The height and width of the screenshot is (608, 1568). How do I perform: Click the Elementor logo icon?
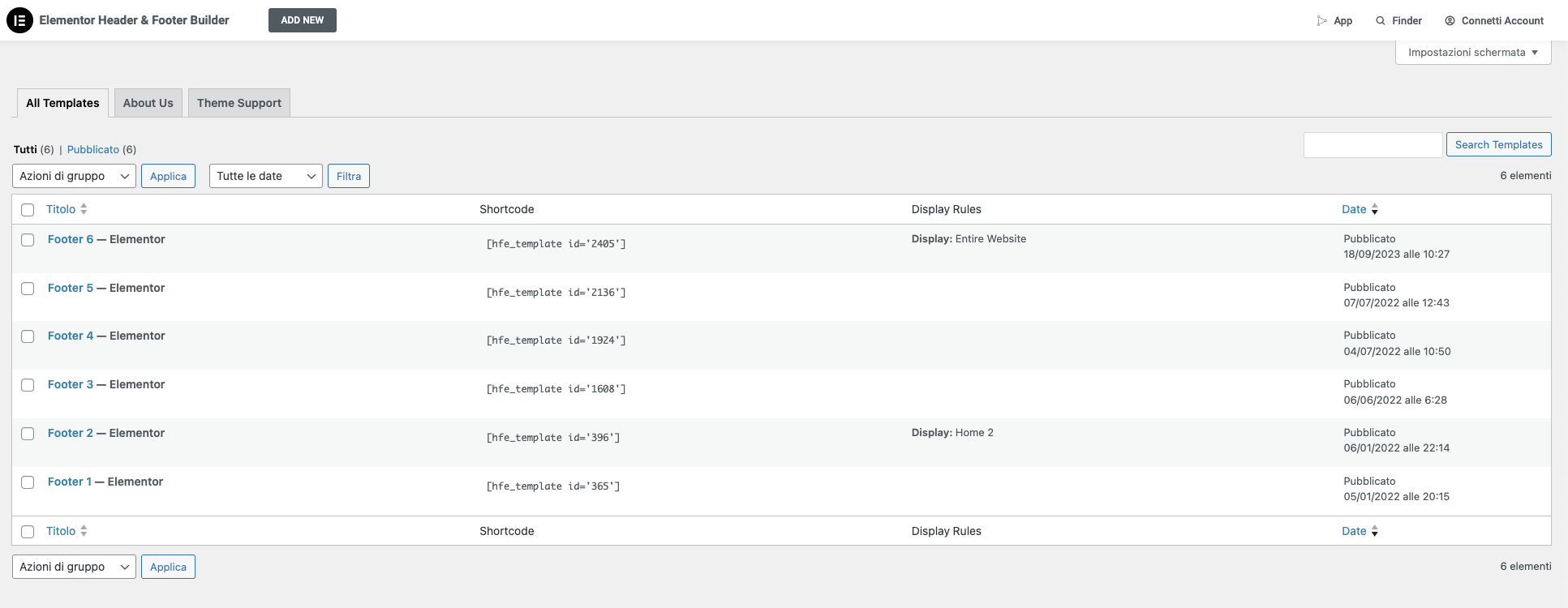pos(19,20)
